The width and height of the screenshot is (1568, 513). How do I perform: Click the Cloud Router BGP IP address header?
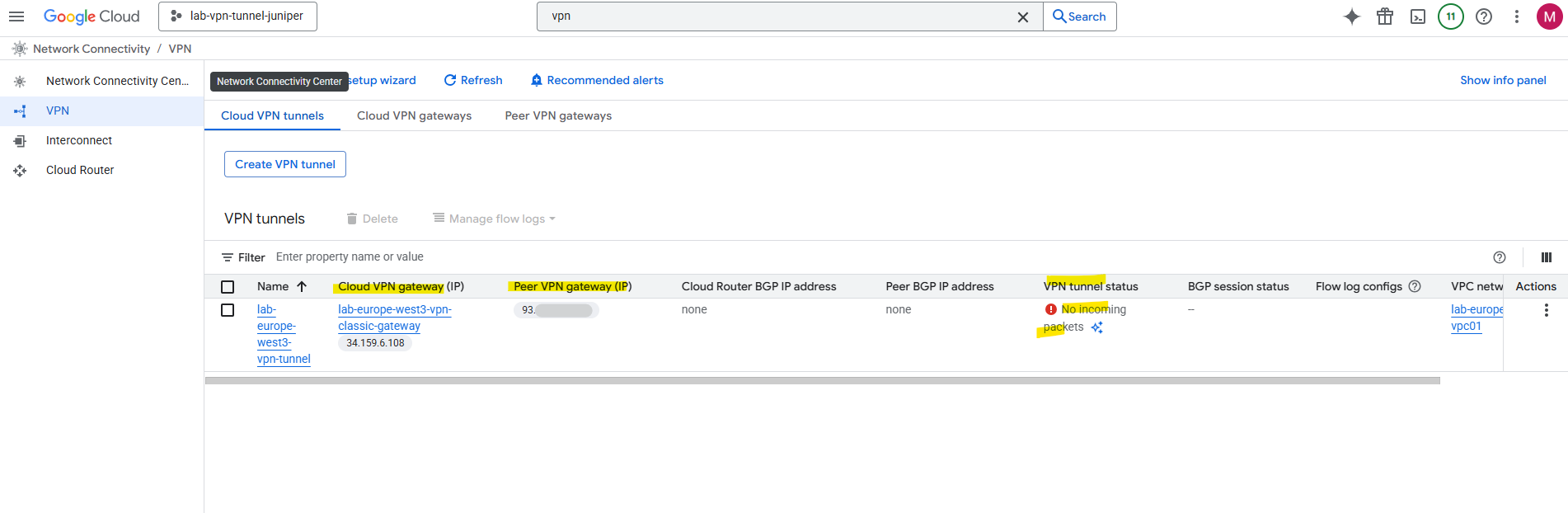coord(758,286)
